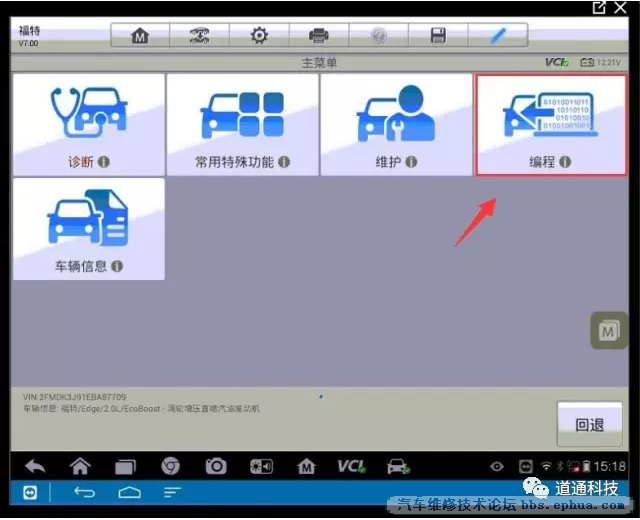This screenshot has width=640, height=520.
Task: Click the MaxiSys home toolbar icon
Action: 140,36
